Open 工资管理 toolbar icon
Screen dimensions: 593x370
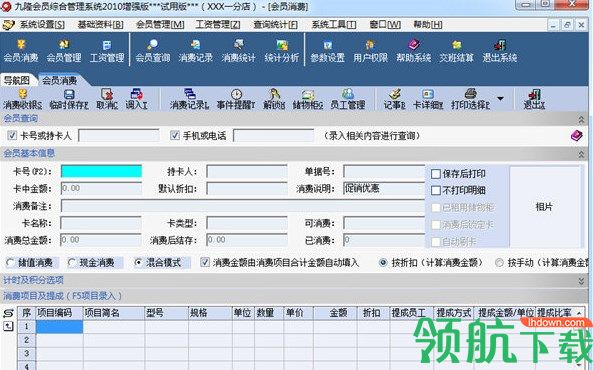(107, 51)
